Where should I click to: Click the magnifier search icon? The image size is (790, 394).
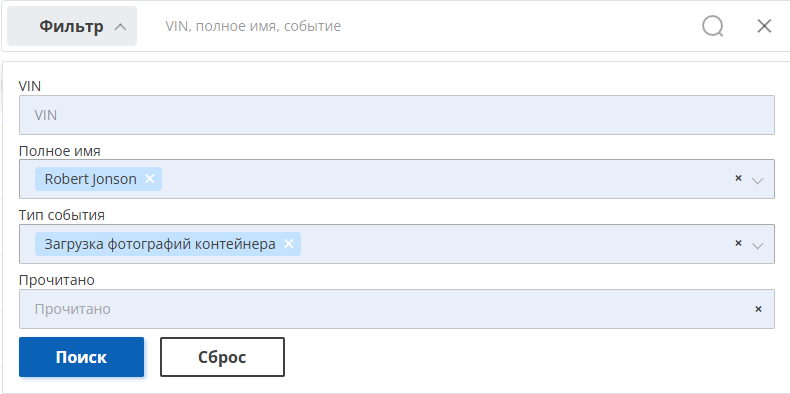pos(713,26)
